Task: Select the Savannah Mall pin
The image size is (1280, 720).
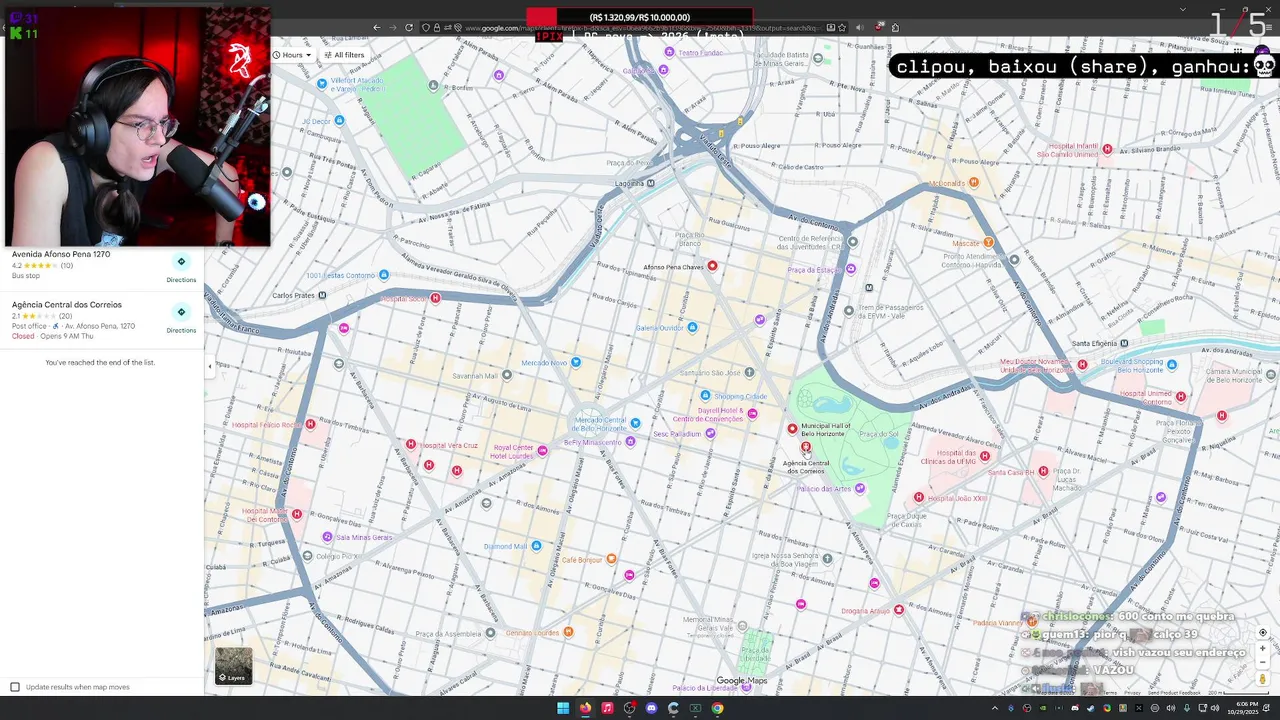Action: [x=507, y=375]
